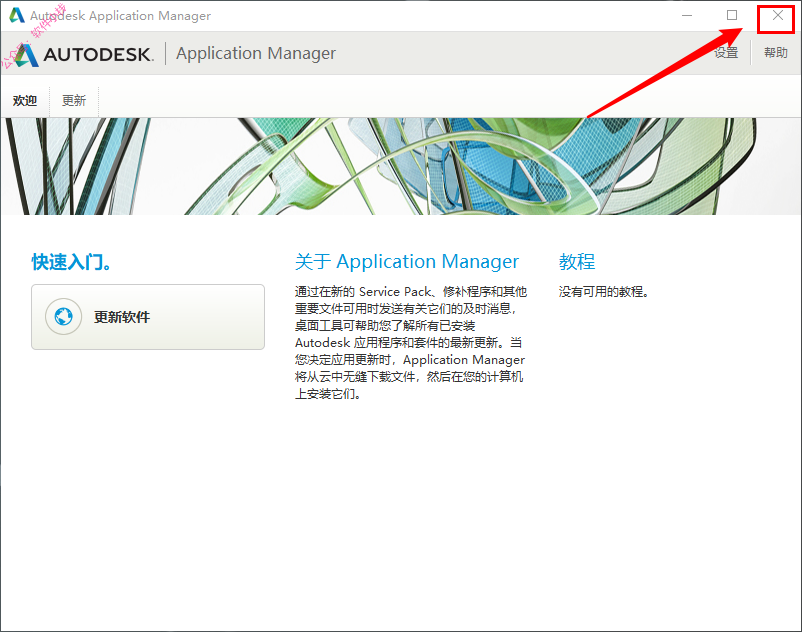The image size is (802, 632).
Task: Click the globe icon beside 更新软件
Action: [x=63, y=317]
